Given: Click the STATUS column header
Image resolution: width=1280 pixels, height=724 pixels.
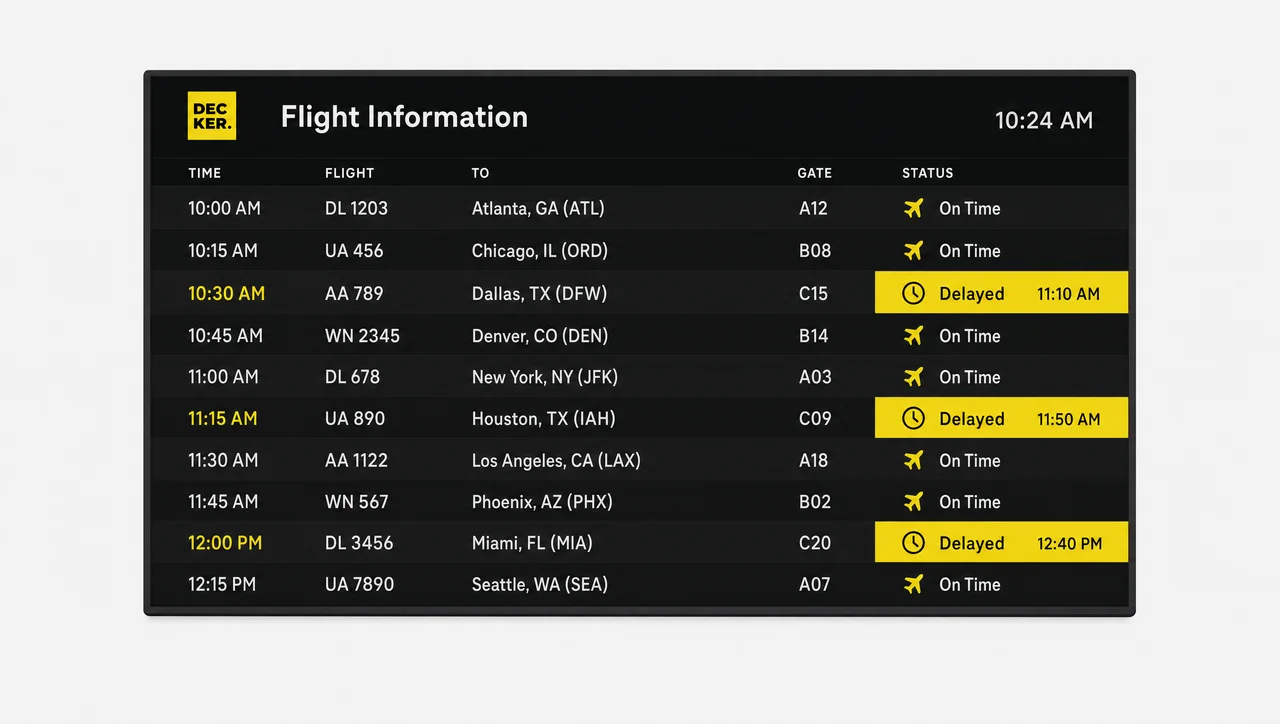Looking at the screenshot, I should 928,173.
